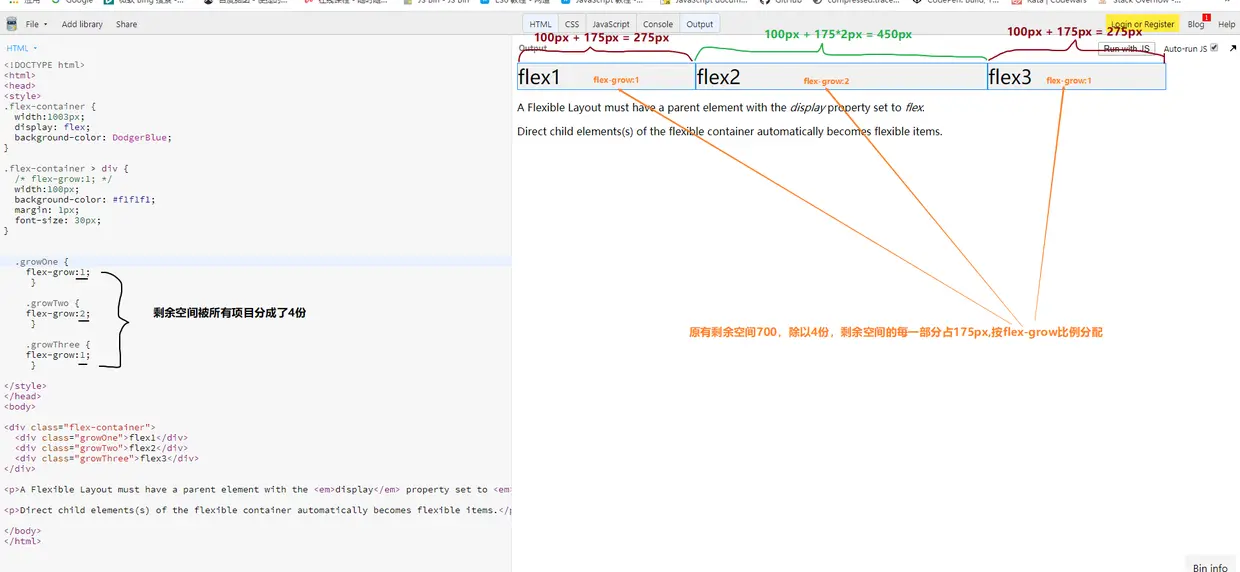The width and height of the screenshot is (1240, 572).
Task: Click the '<div class="flex-container">' code line
Action: tap(80, 427)
